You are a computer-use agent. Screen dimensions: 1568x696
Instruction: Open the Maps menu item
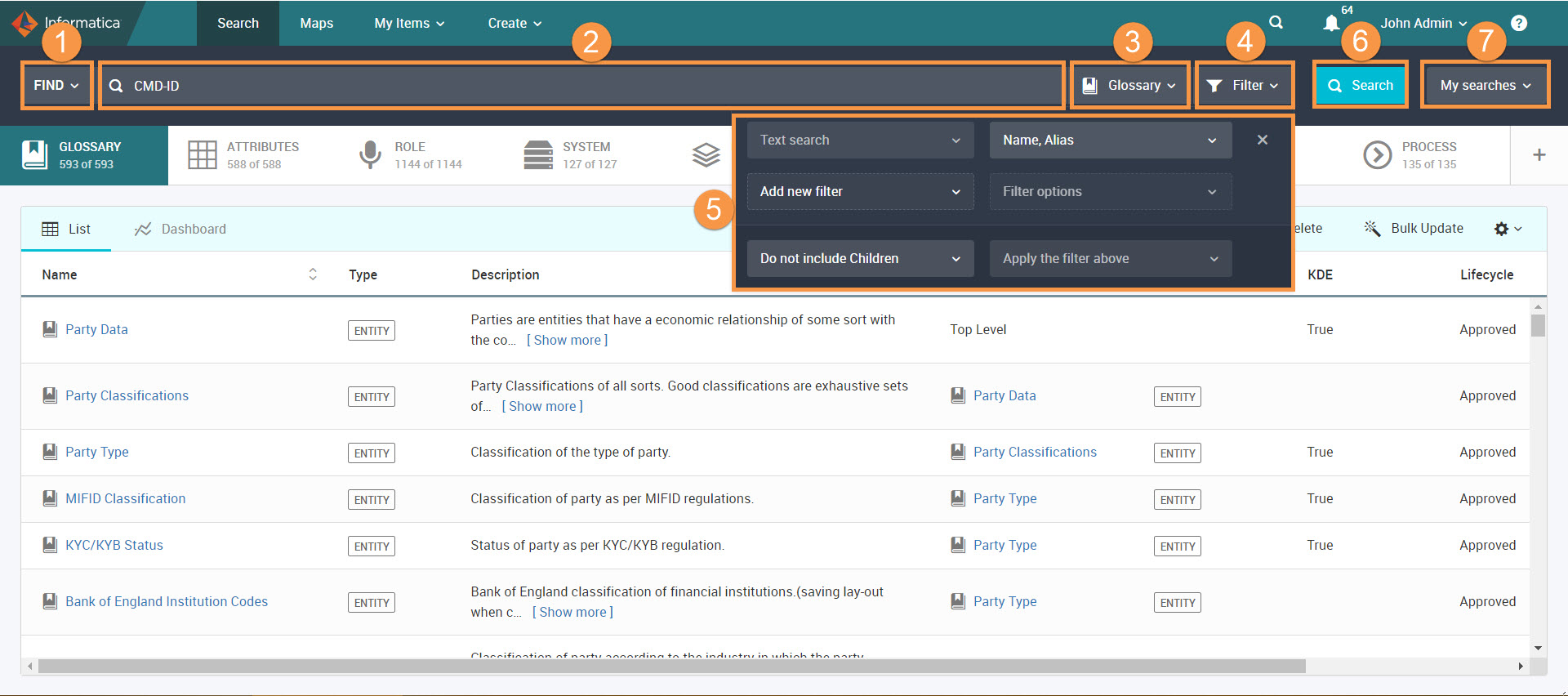click(317, 23)
